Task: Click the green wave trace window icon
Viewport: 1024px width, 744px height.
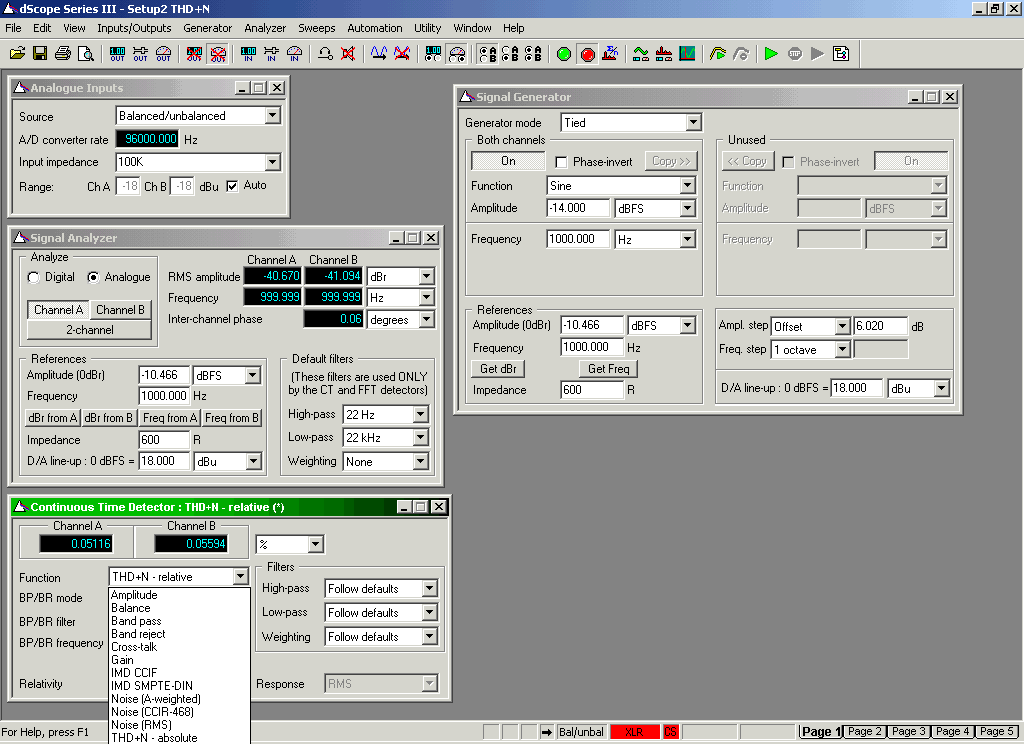Action: click(x=641, y=54)
